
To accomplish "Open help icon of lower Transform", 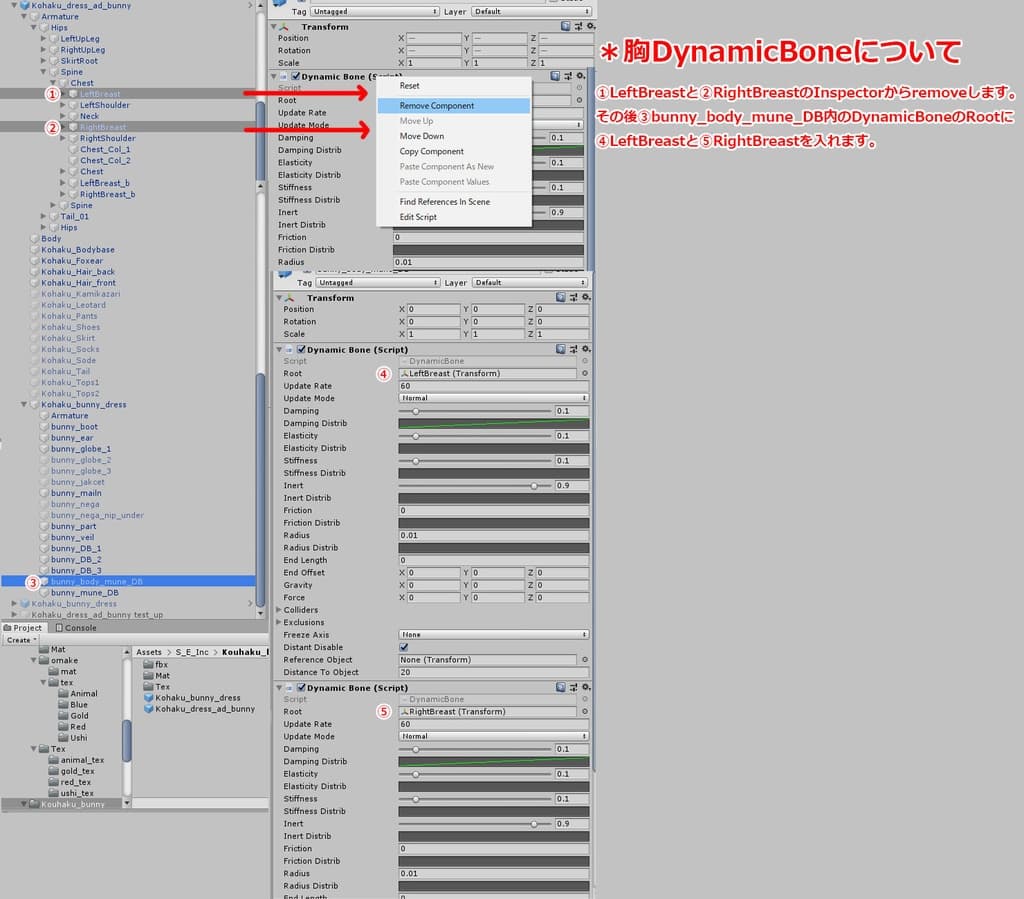I will click(x=560, y=297).
